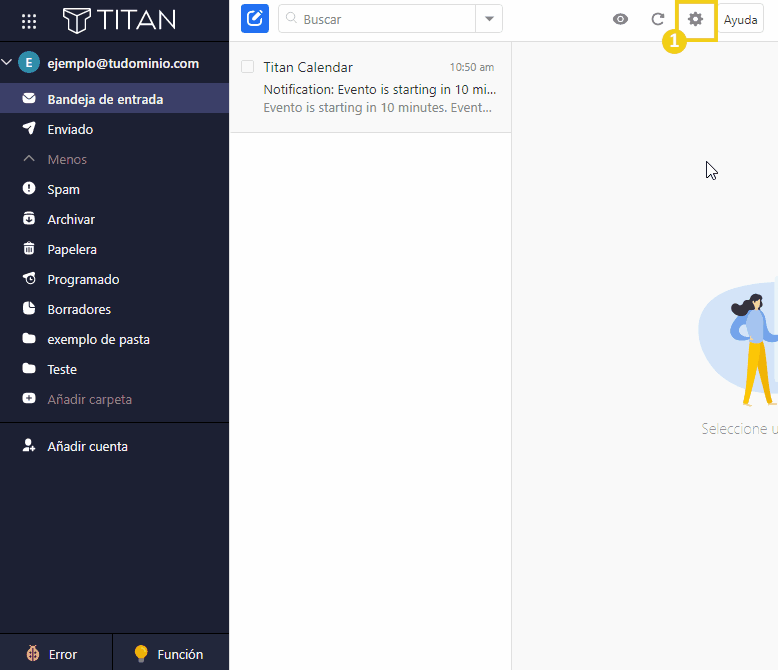
Task: Open the Enviado folder
Action: tap(114, 129)
